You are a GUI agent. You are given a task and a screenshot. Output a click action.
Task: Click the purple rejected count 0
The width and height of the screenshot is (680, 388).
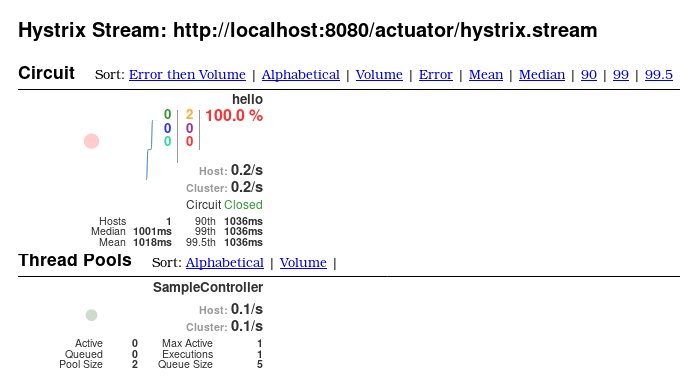[190, 128]
